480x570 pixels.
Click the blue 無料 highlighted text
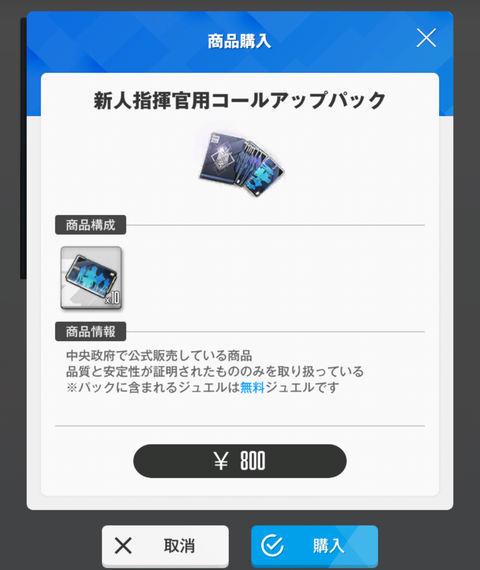(x=252, y=388)
